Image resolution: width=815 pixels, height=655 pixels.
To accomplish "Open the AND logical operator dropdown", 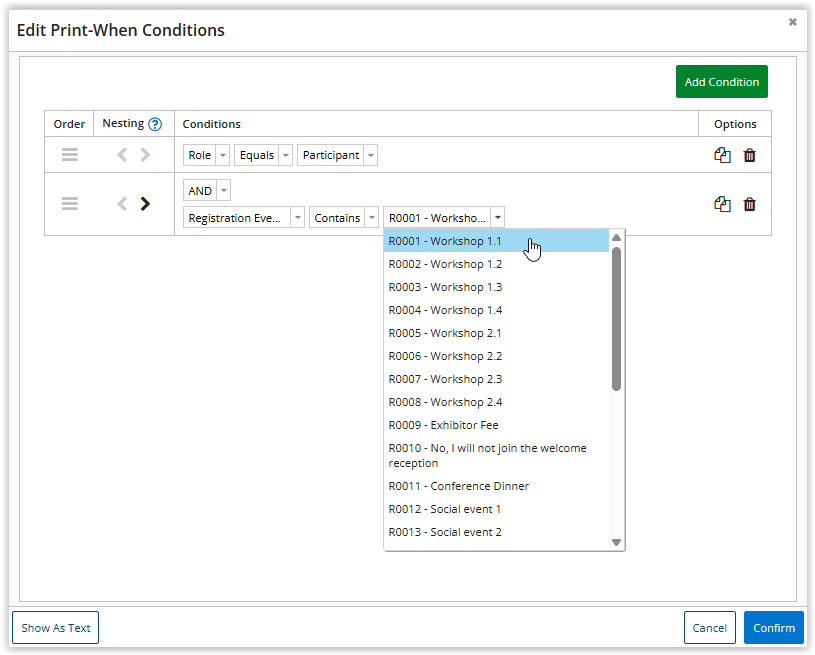I will click(x=207, y=191).
